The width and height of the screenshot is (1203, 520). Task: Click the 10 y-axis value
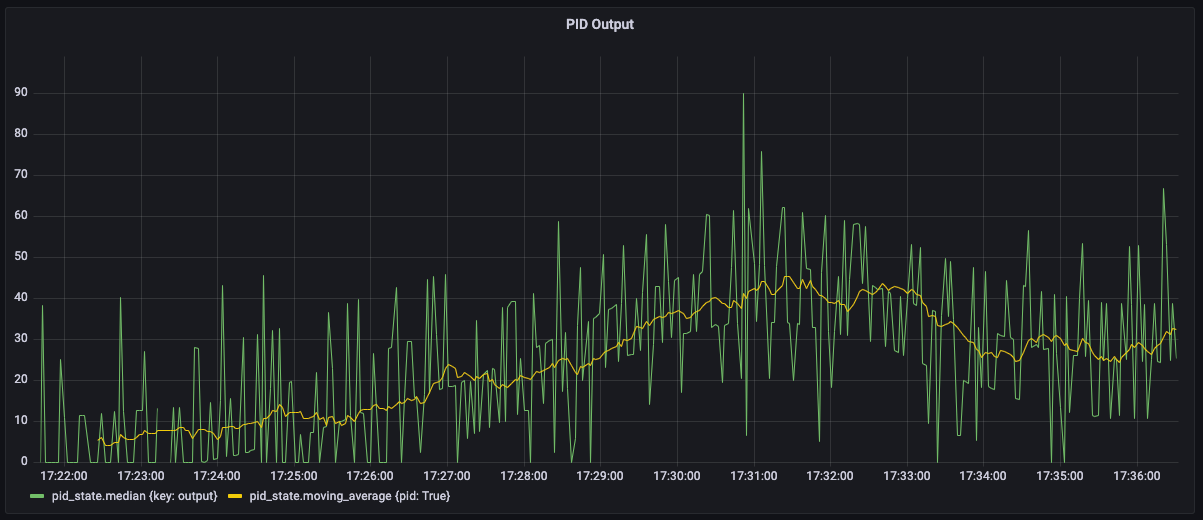pos(20,421)
